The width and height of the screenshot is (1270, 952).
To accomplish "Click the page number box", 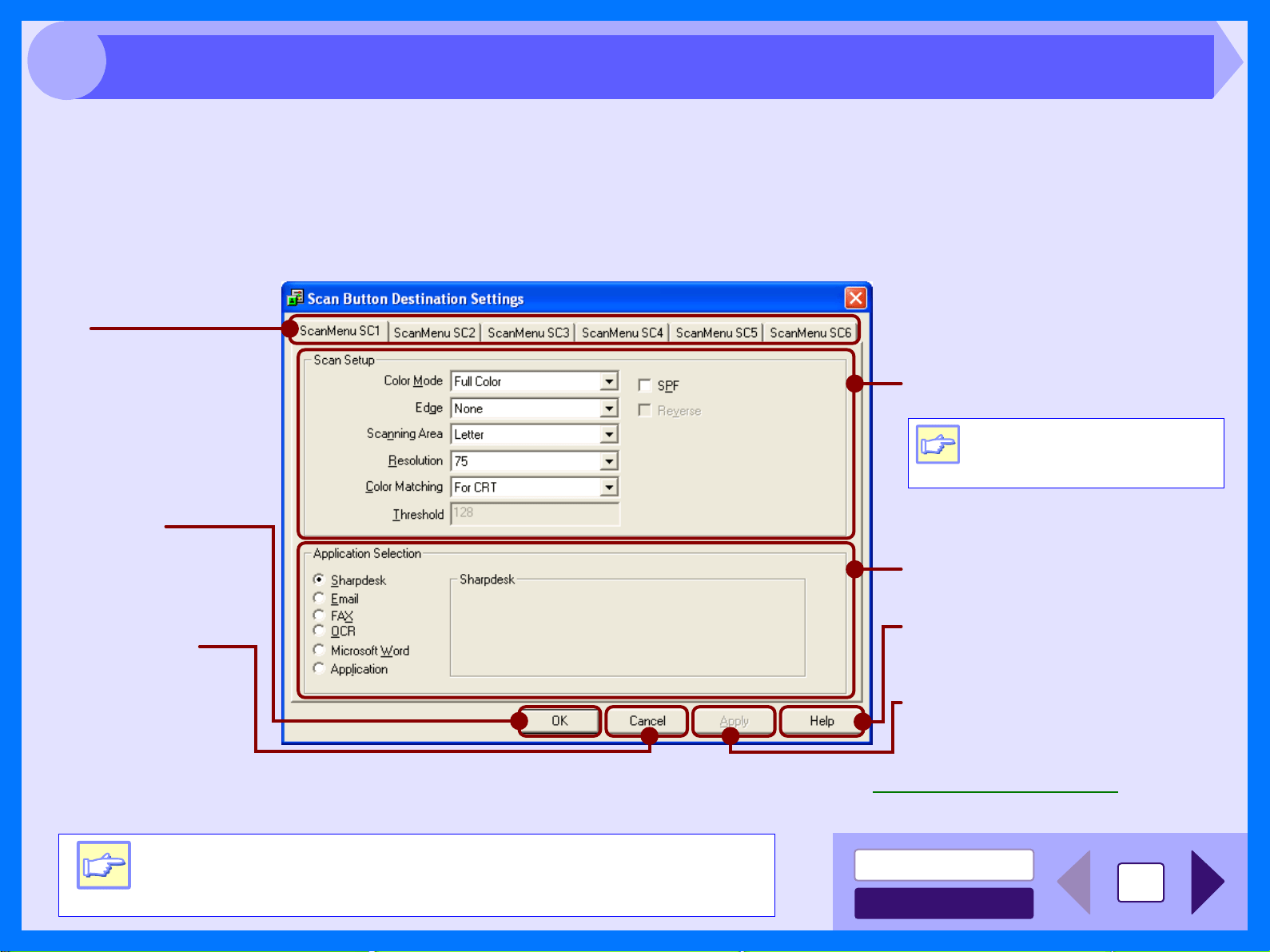I will click(x=1141, y=882).
